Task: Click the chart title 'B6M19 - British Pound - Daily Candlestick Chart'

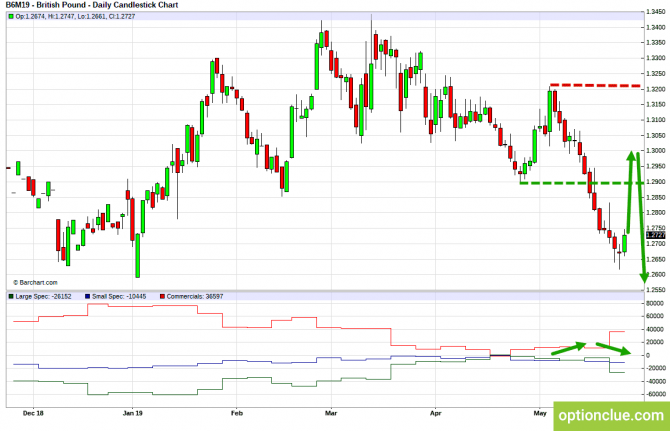Action: pos(92,5)
